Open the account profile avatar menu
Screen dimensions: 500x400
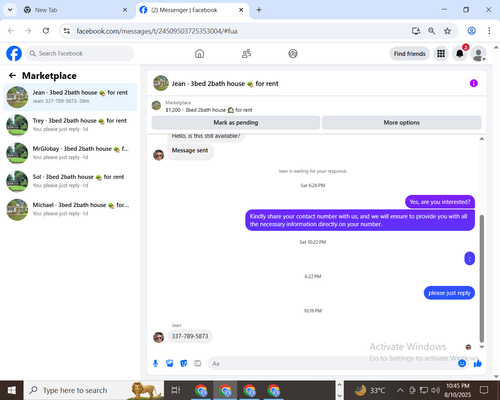click(x=478, y=53)
